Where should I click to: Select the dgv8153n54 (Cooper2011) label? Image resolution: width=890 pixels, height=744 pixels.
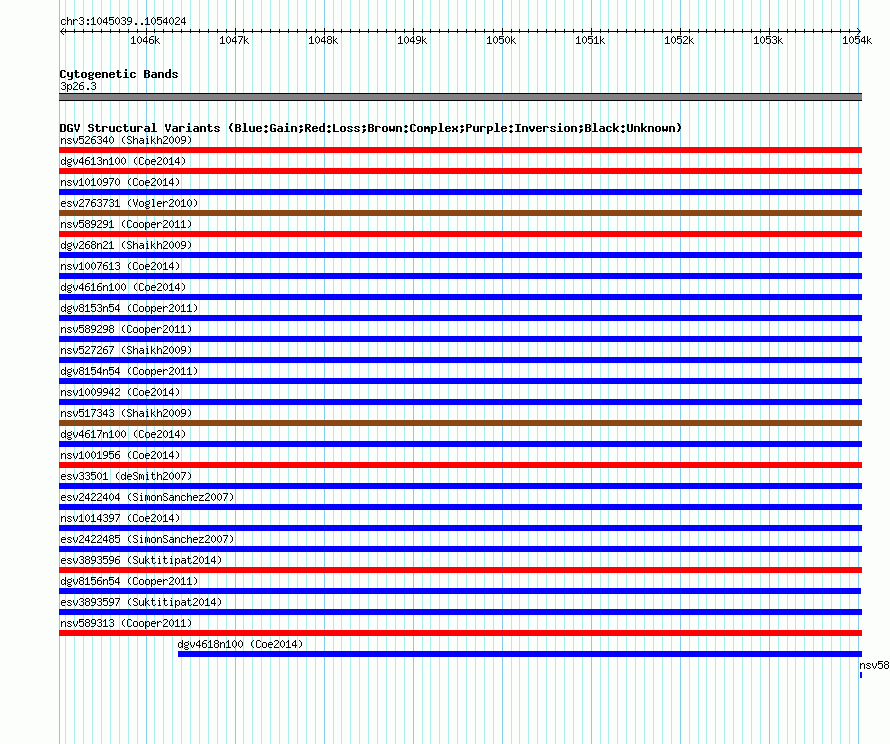[x=129, y=308]
